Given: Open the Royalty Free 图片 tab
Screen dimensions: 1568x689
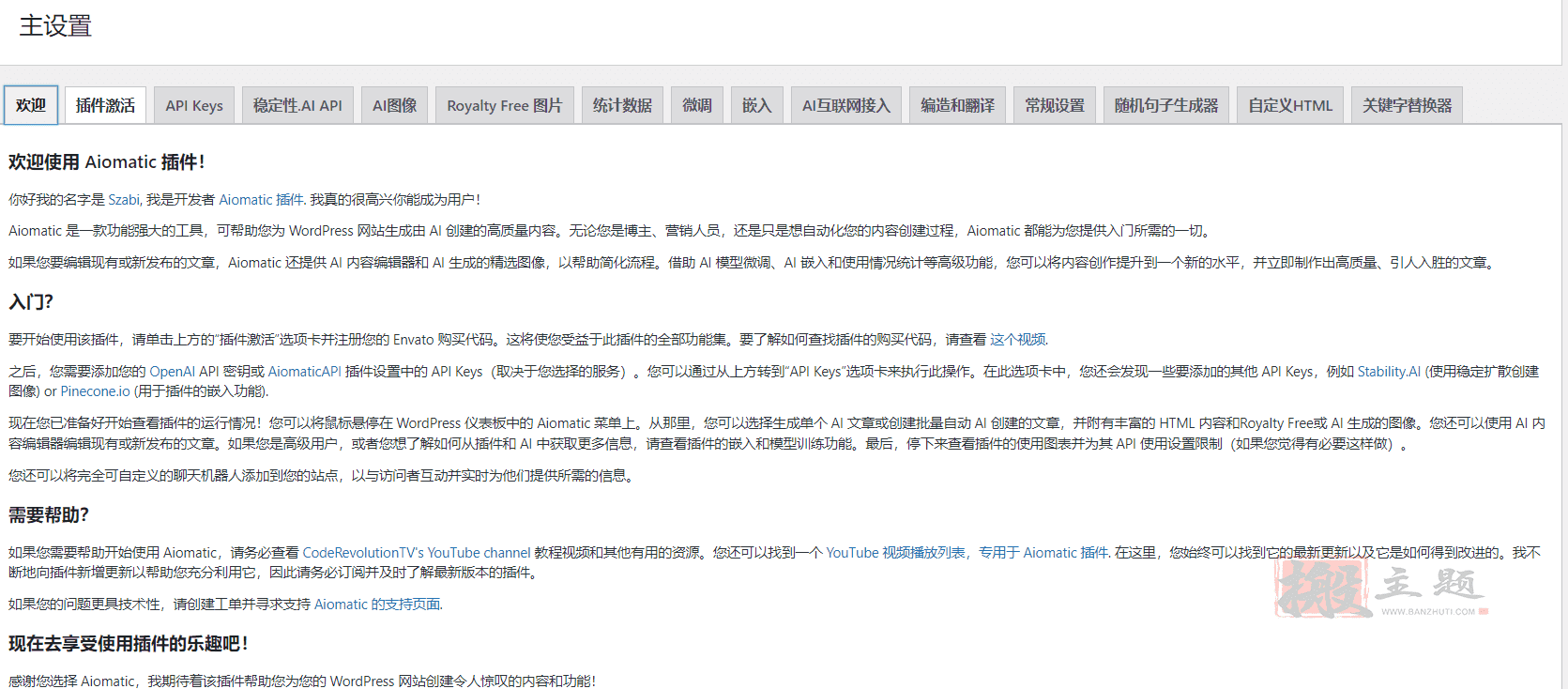Looking at the screenshot, I should pos(504,105).
